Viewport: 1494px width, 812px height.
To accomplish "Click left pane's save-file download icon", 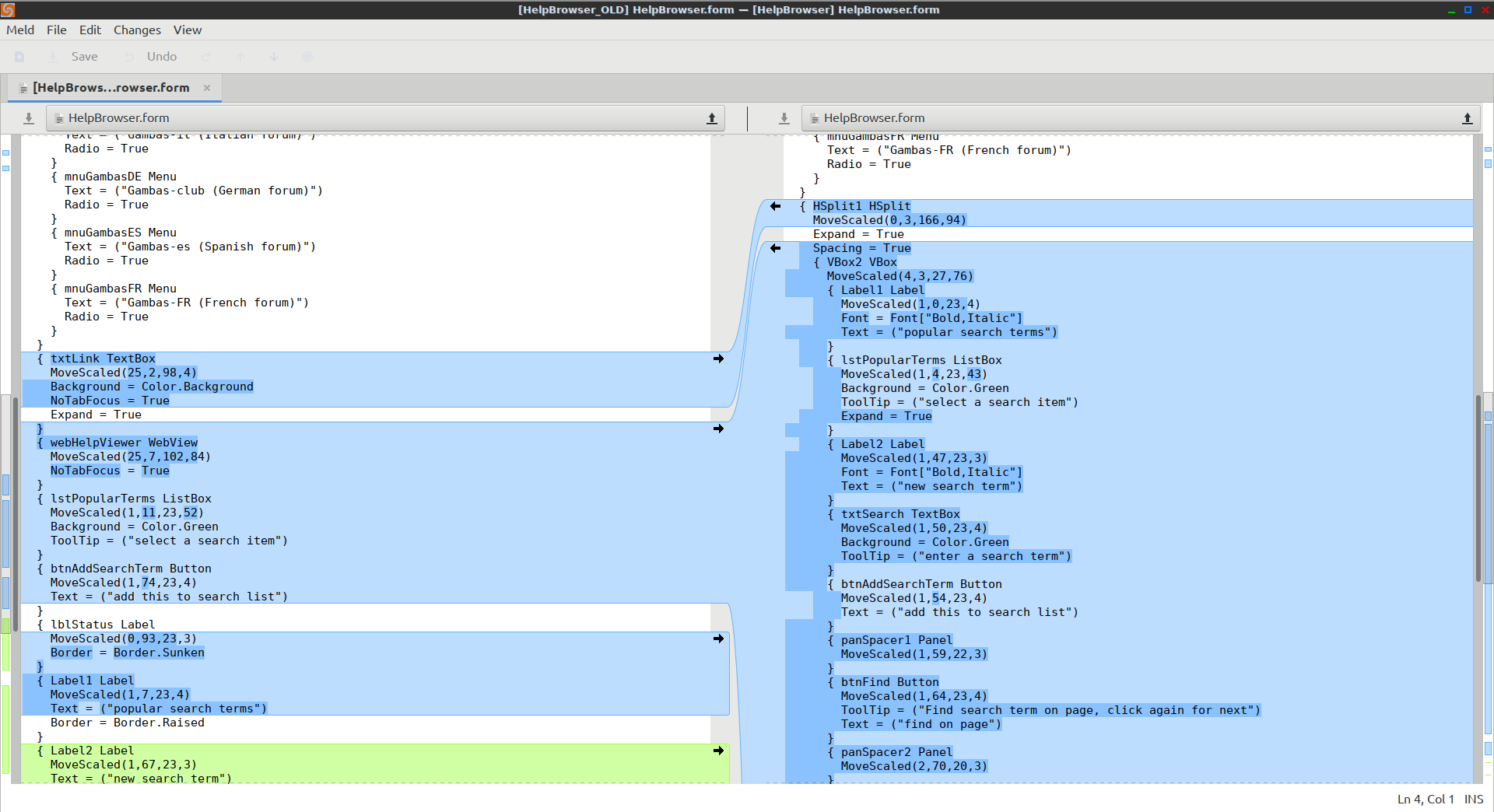I will [29, 118].
